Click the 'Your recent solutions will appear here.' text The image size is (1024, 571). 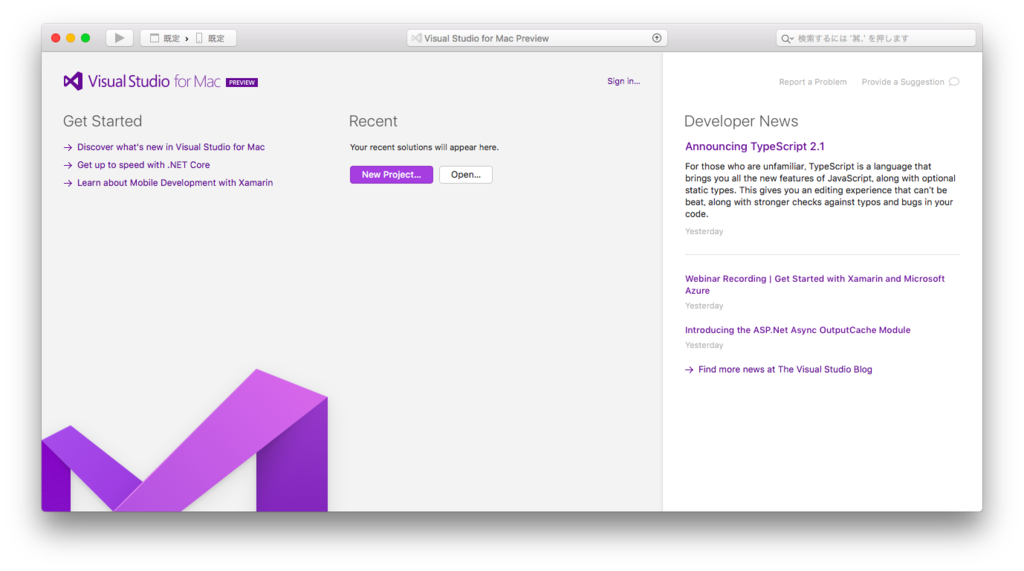click(424, 147)
